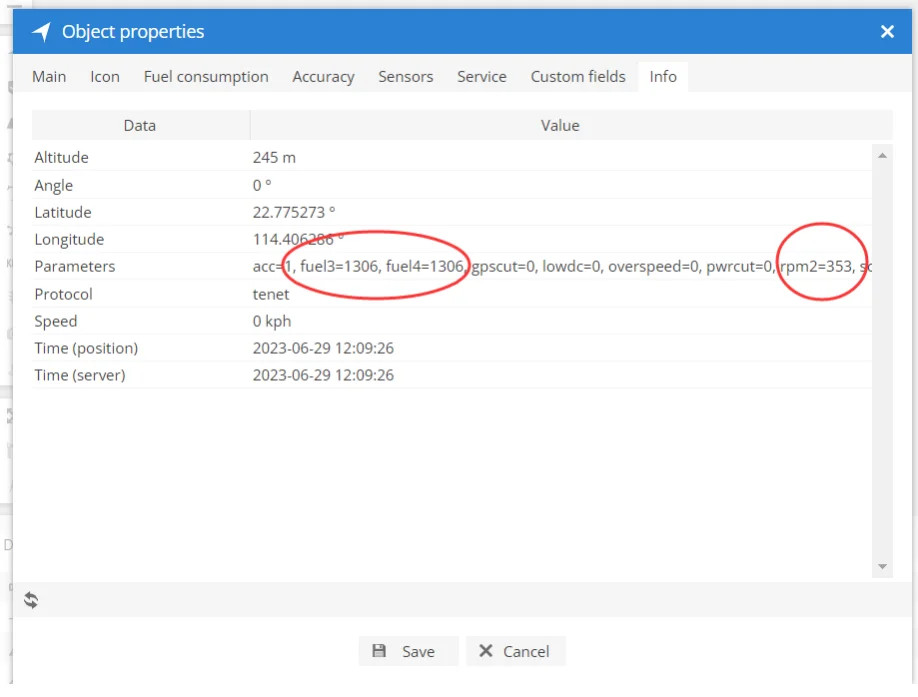
Task: Click the navigation arrow icon in title bar
Action: click(41, 32)
